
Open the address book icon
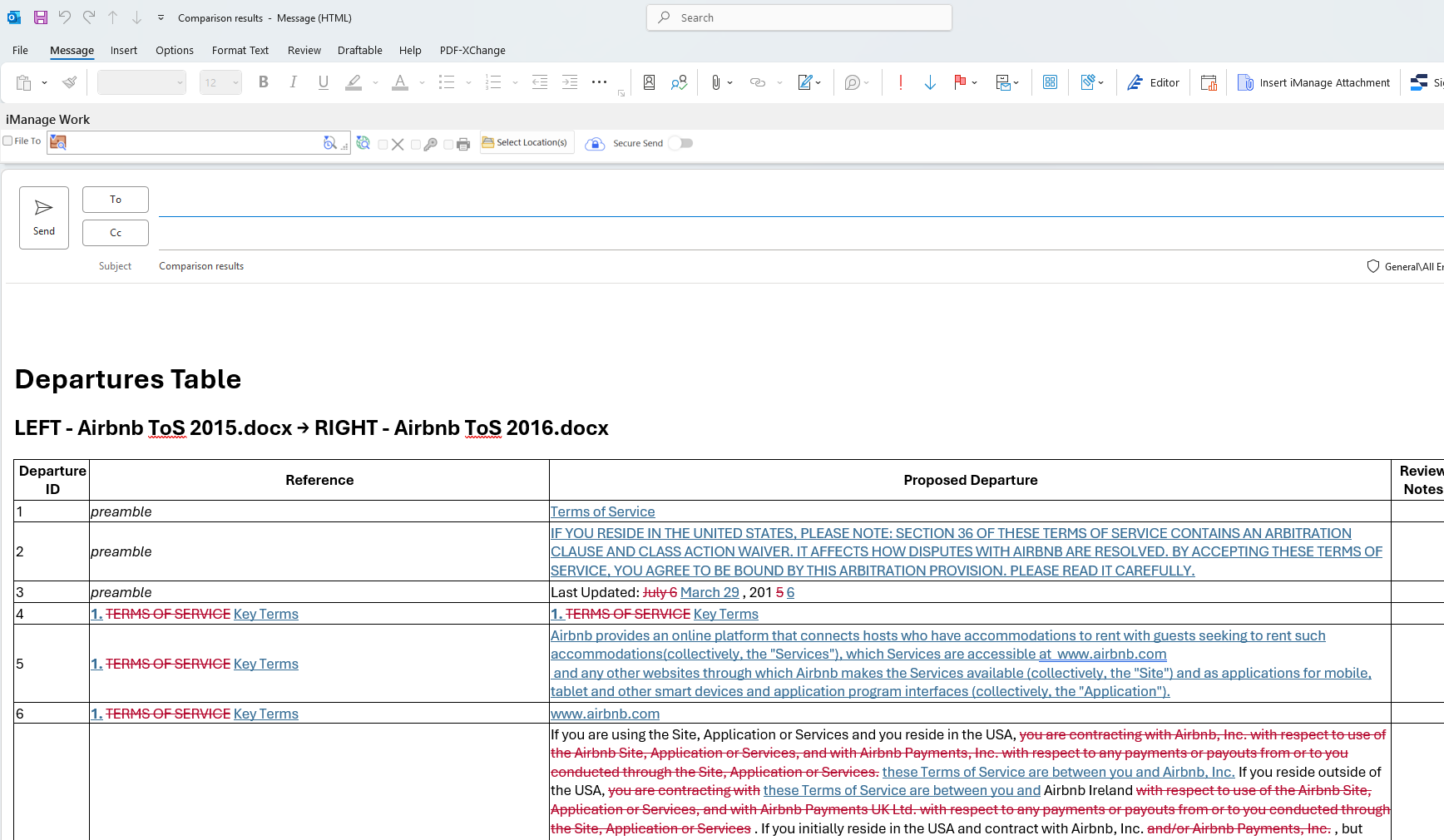point(649,82)
